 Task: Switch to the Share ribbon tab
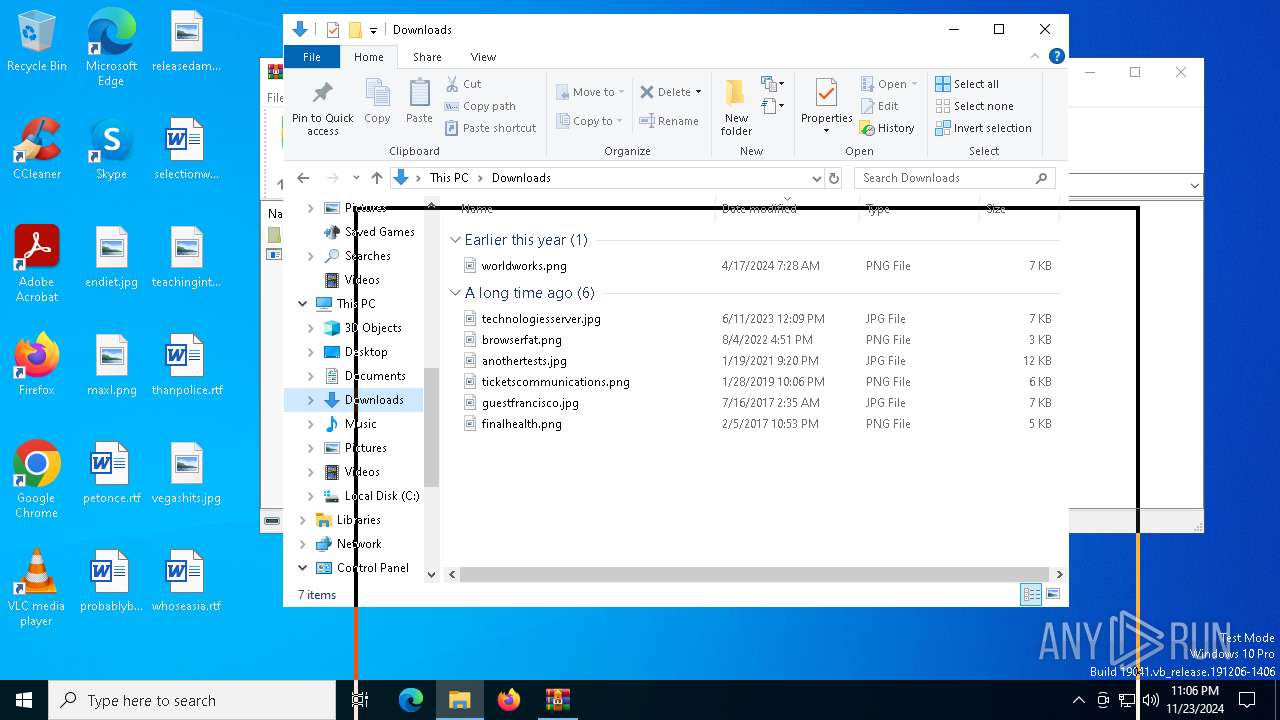427,57
